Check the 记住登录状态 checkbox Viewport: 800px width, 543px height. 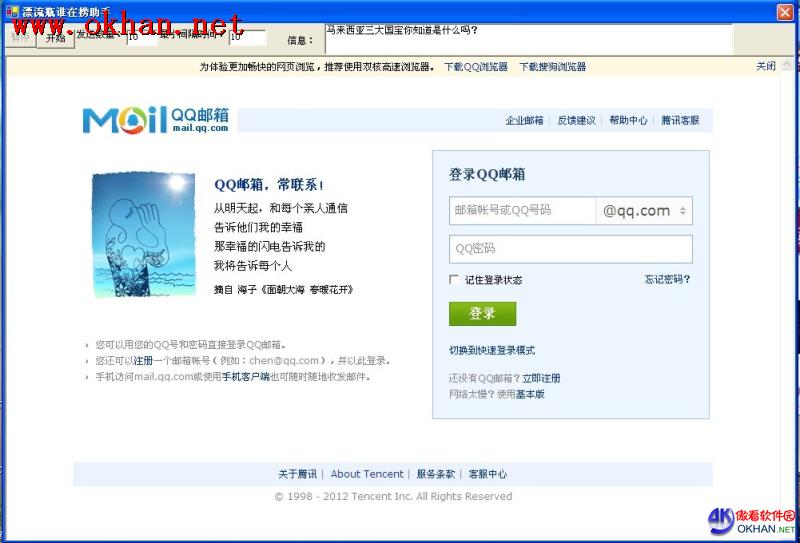tap(454, 279)
